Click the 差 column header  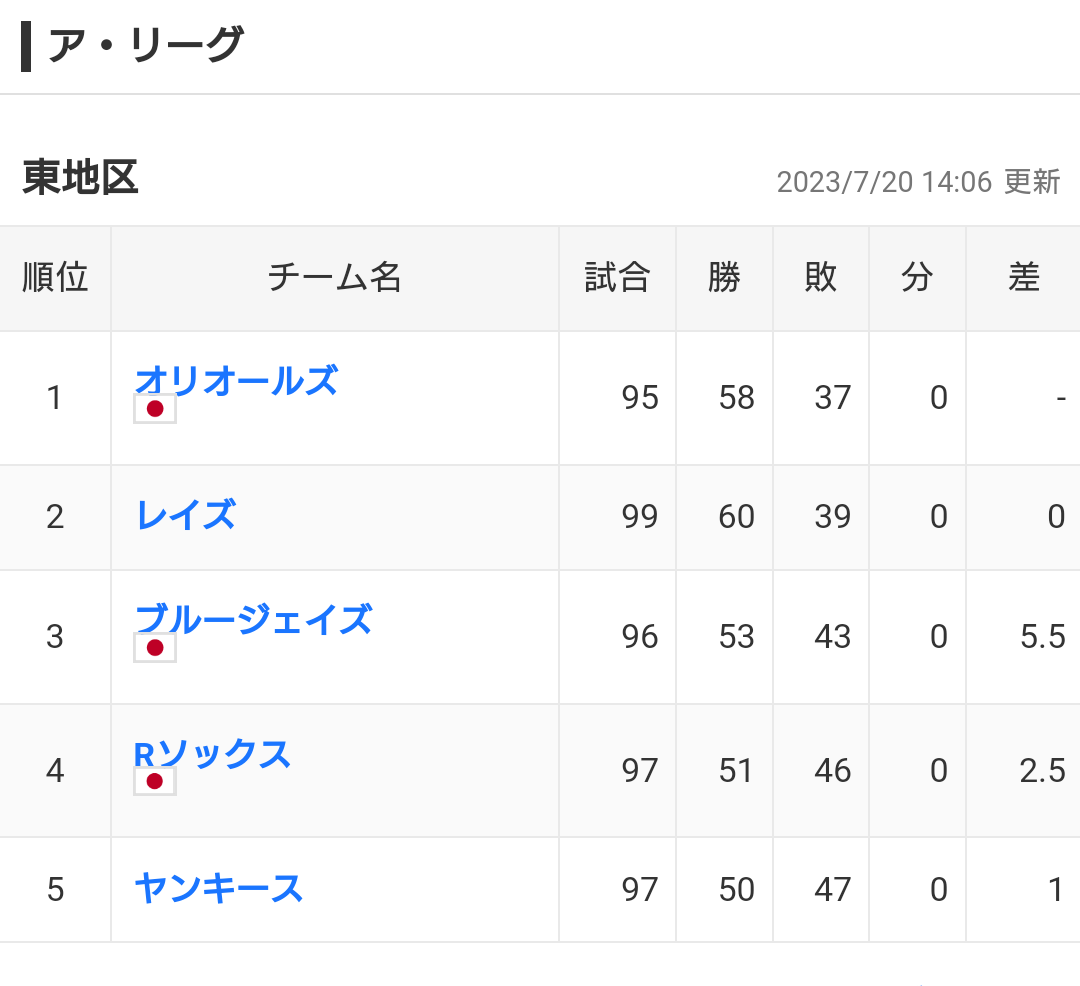click(1023, 278)
